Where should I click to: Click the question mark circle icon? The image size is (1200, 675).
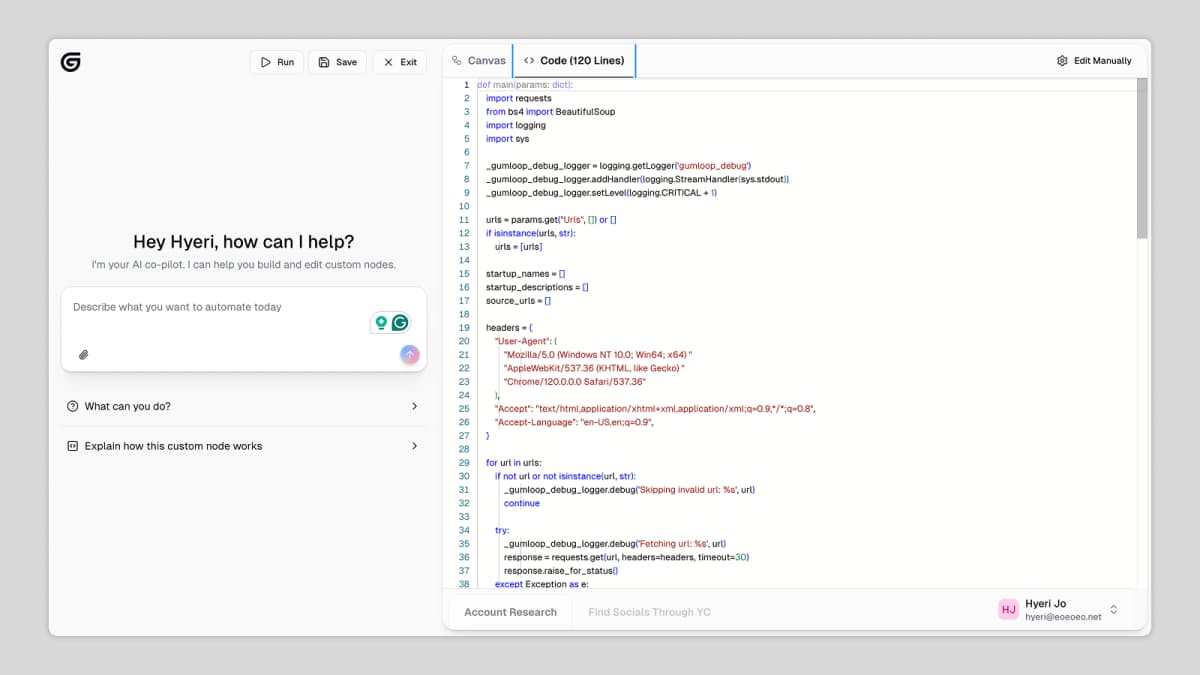pos(72,406)
